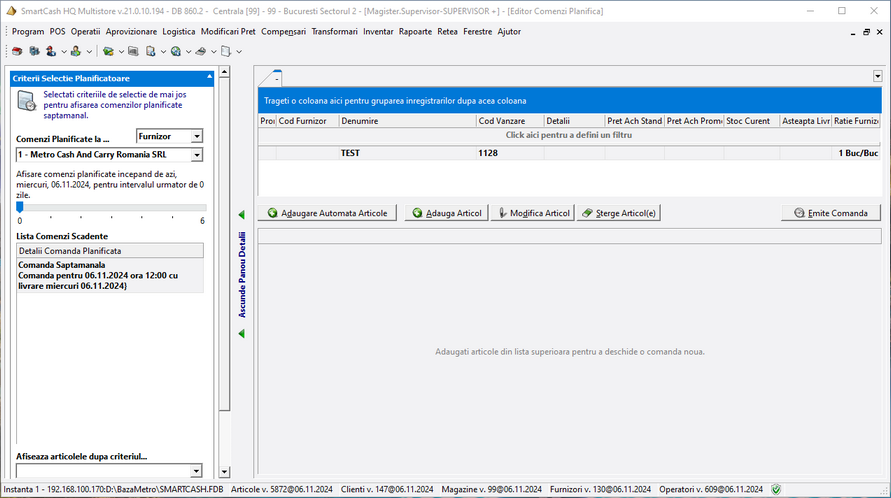Sort by the Denumire column header

[x=407, y=121]
